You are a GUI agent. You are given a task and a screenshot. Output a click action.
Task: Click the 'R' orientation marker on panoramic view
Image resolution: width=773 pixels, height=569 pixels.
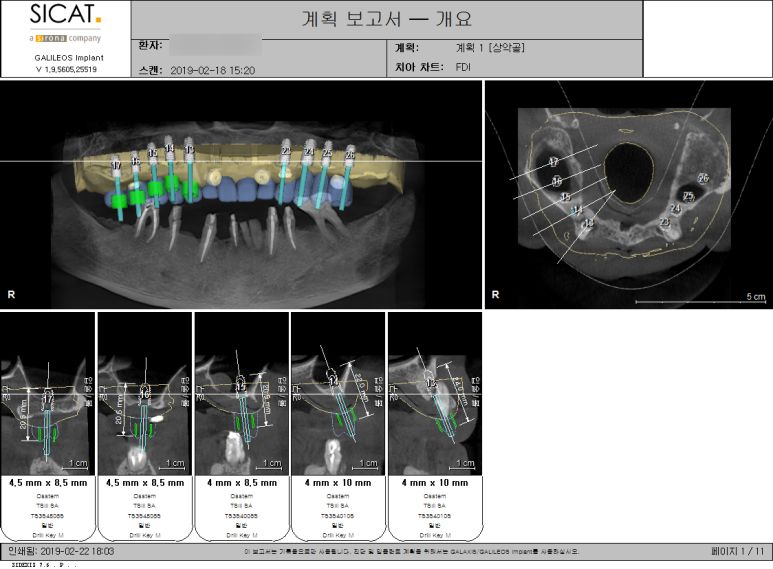click(x=11, y=294)
